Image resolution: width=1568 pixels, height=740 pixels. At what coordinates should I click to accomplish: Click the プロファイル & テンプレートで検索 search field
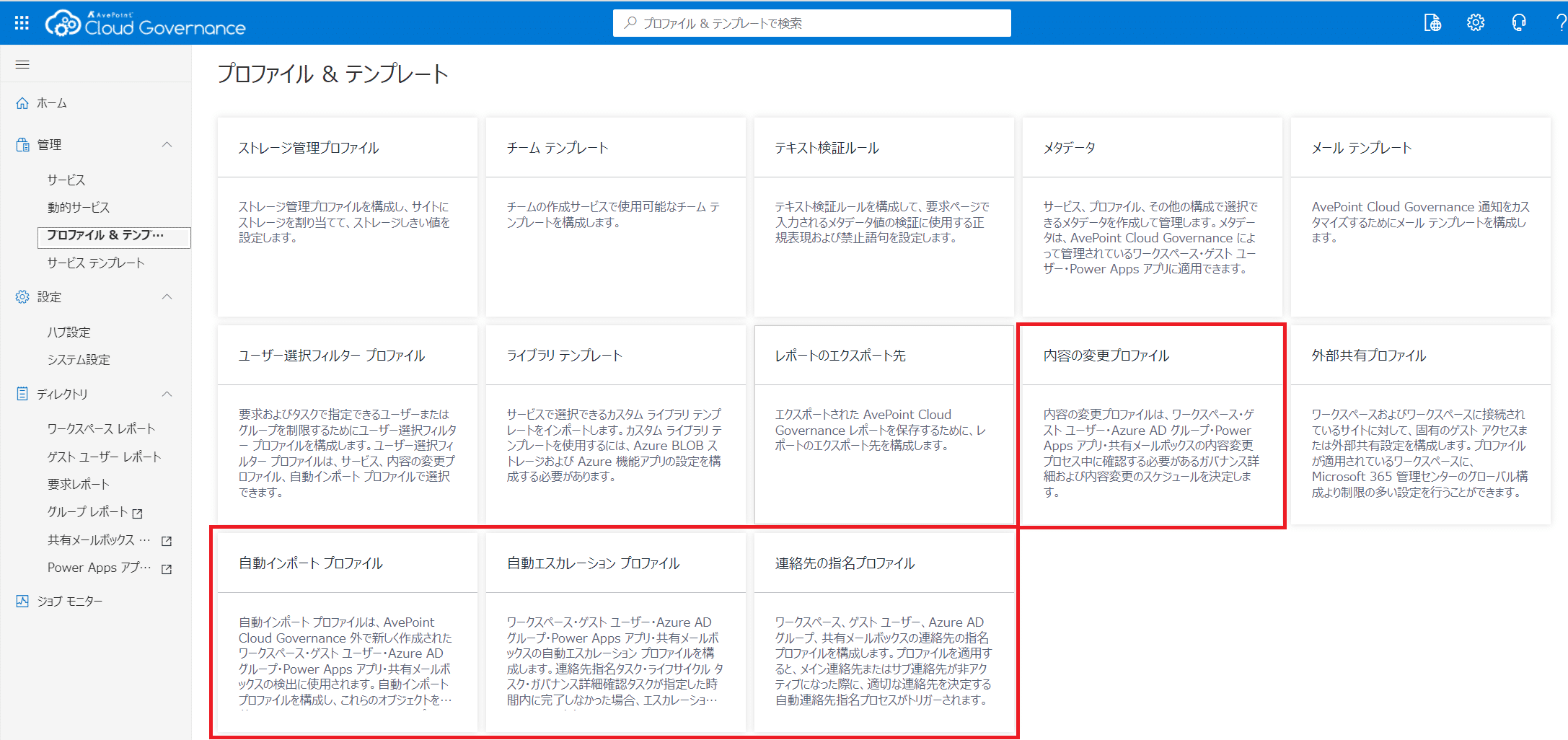coord(811,23)
